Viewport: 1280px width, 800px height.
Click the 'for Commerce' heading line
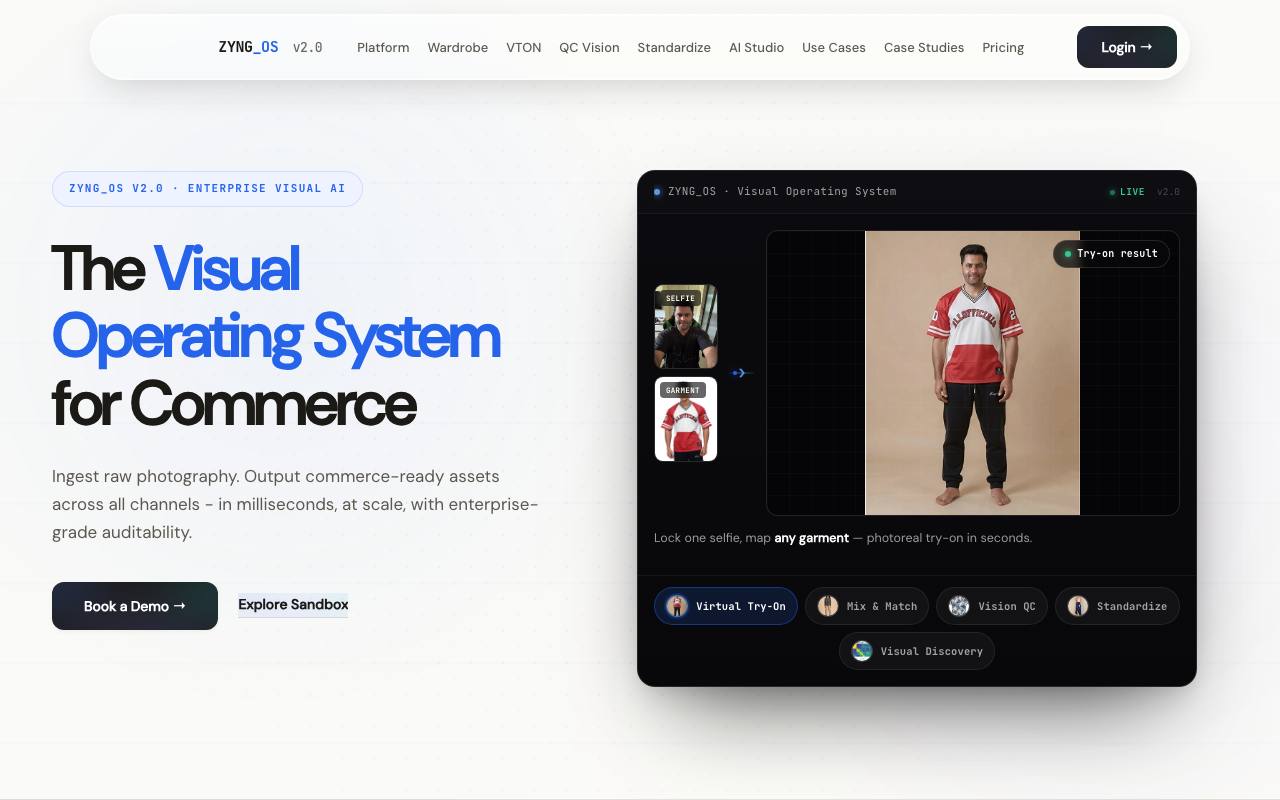234,404
